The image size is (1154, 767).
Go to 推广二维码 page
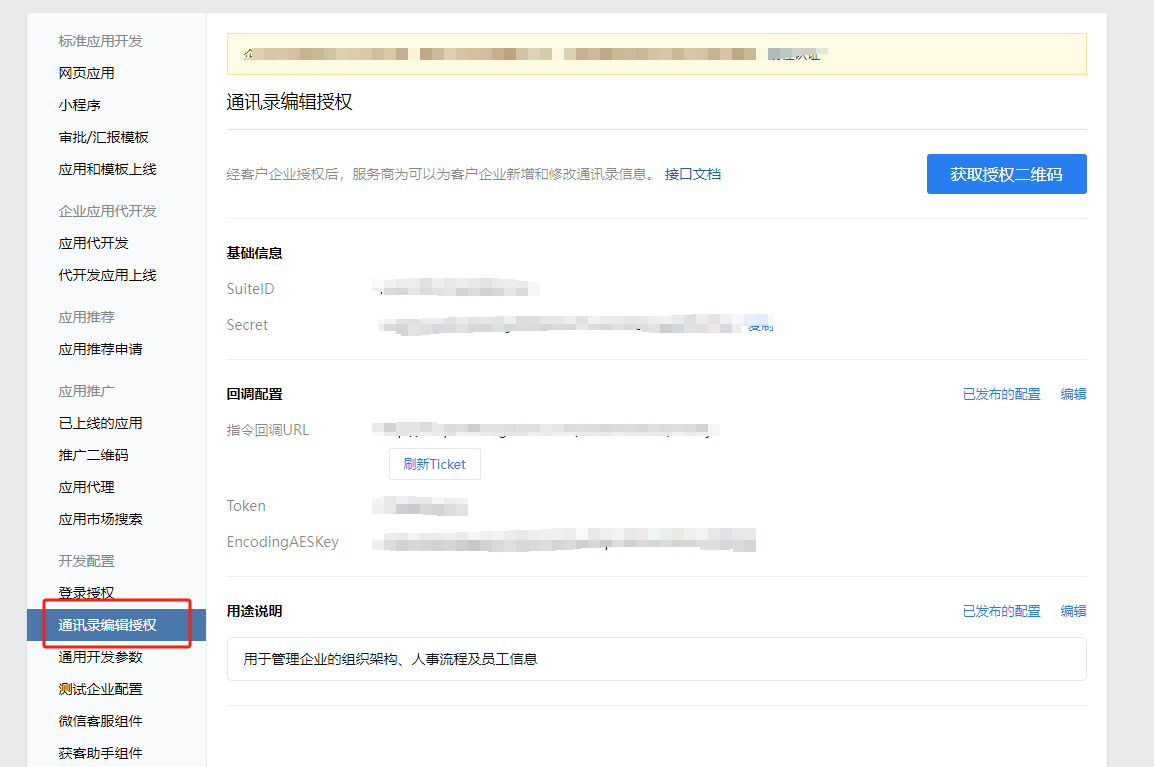(x=93, y=455)
